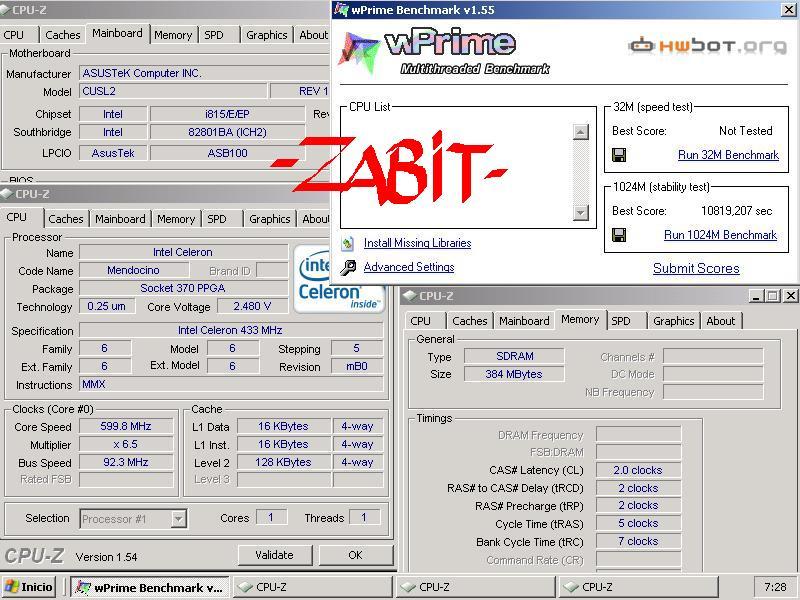Minimize the CPU-Z Memory window
This screenshot has width=800, height=600.
(757, 295)
